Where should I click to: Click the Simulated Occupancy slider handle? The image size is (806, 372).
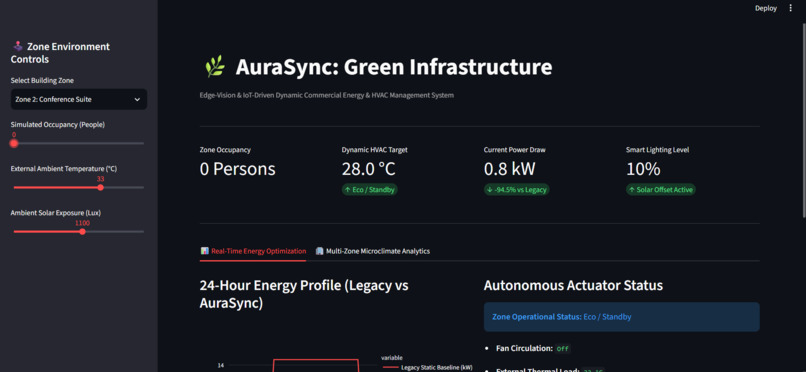[x=14, y=143]
